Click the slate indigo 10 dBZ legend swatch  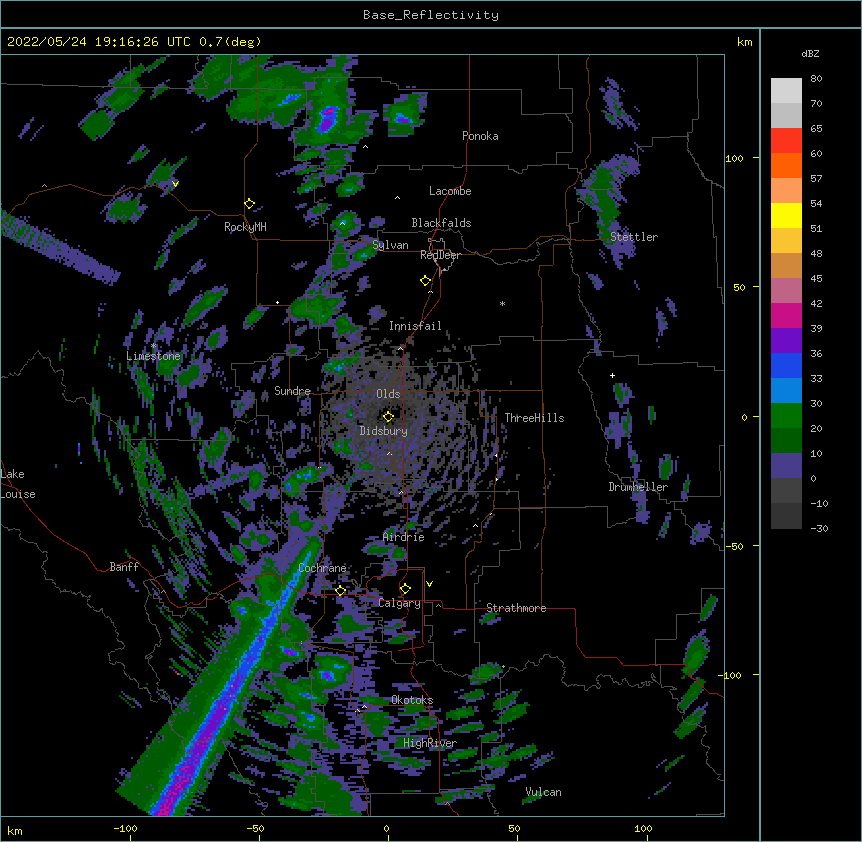786,466
